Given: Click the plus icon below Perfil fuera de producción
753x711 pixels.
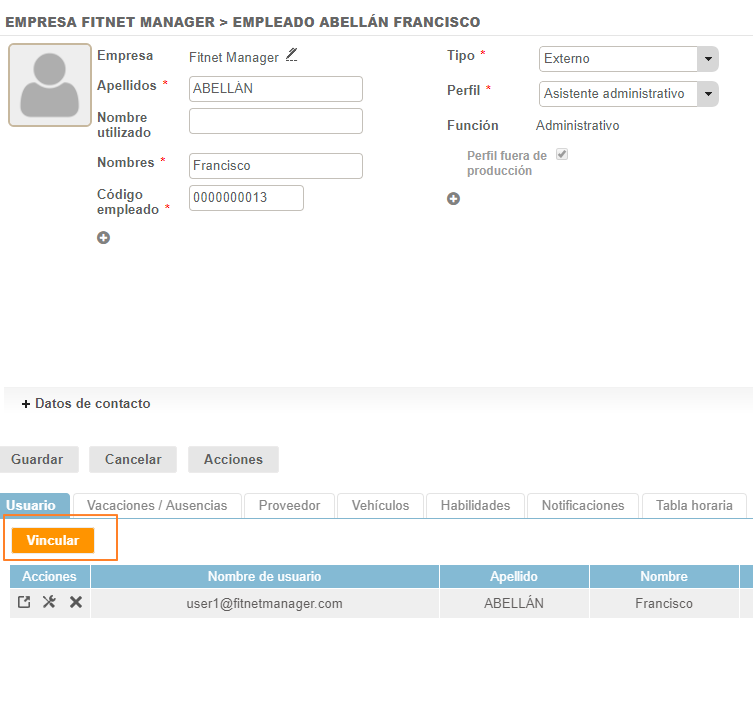Looking at the screenshot, I should [453, 199].
